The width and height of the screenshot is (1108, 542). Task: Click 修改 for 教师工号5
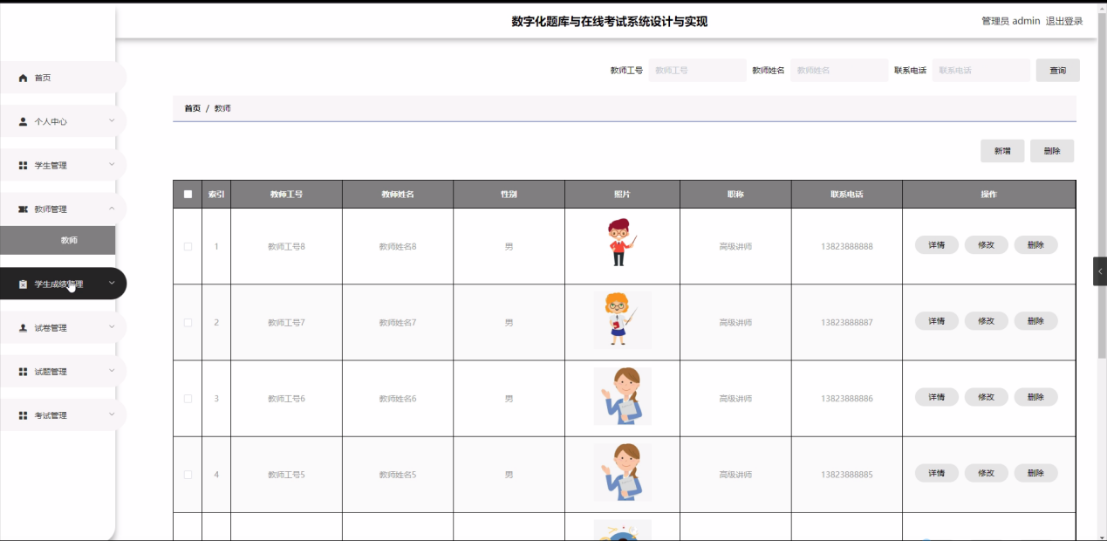coord(986,473)
